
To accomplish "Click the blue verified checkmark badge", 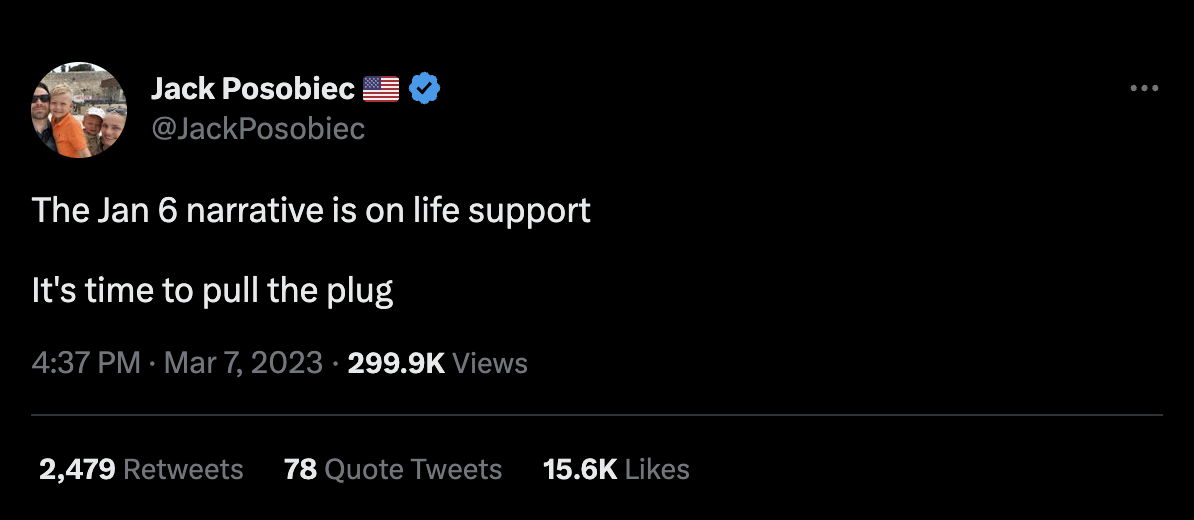I will click(x=425, y=89).
